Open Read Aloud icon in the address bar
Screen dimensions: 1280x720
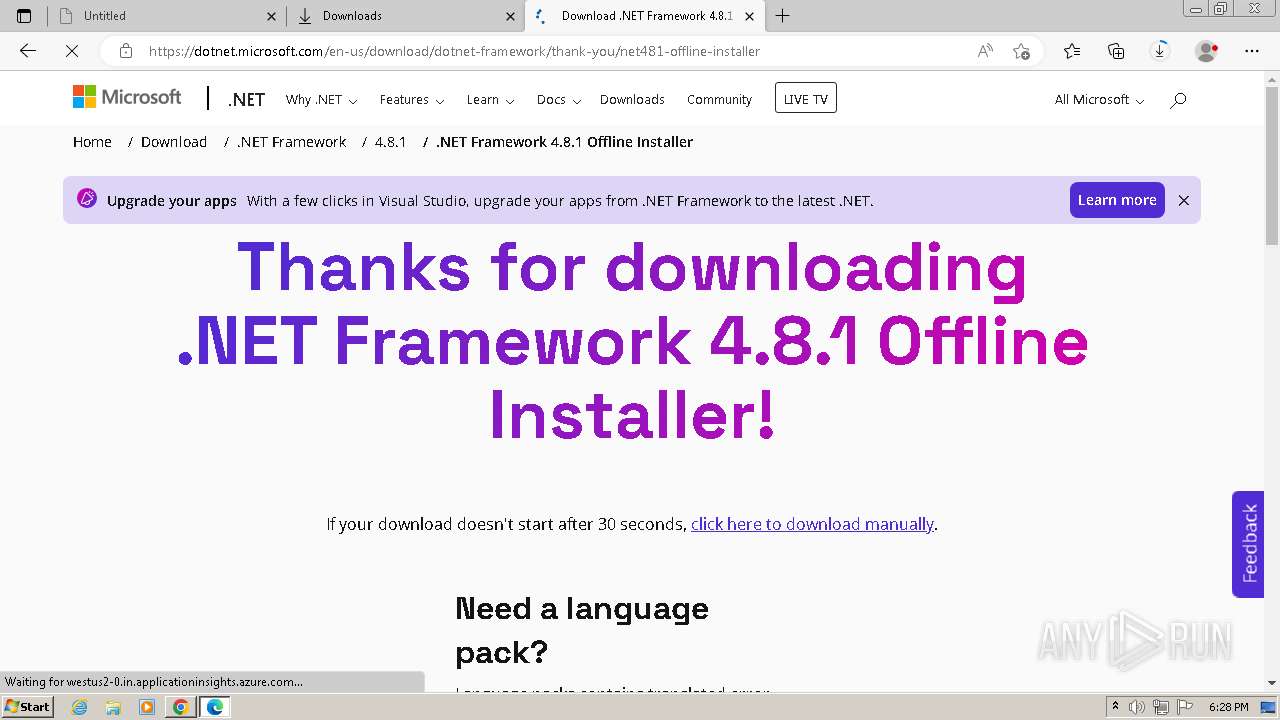985,51
